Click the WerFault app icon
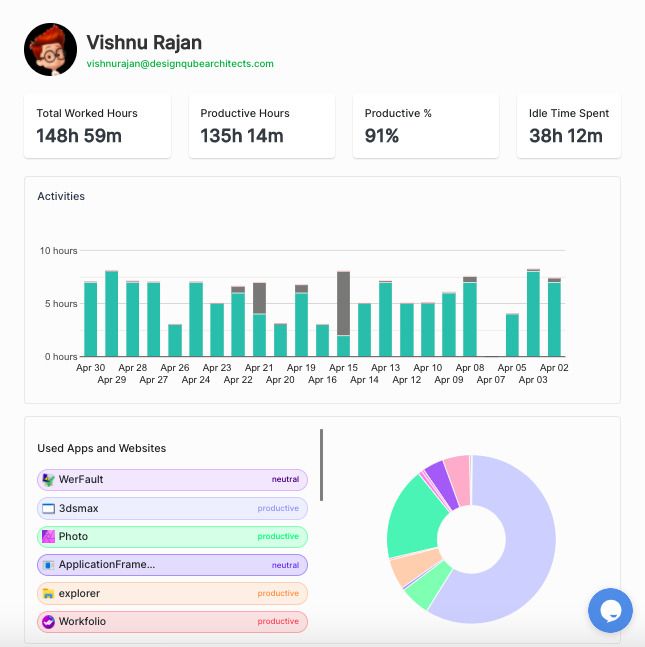 tap(49, 479)
